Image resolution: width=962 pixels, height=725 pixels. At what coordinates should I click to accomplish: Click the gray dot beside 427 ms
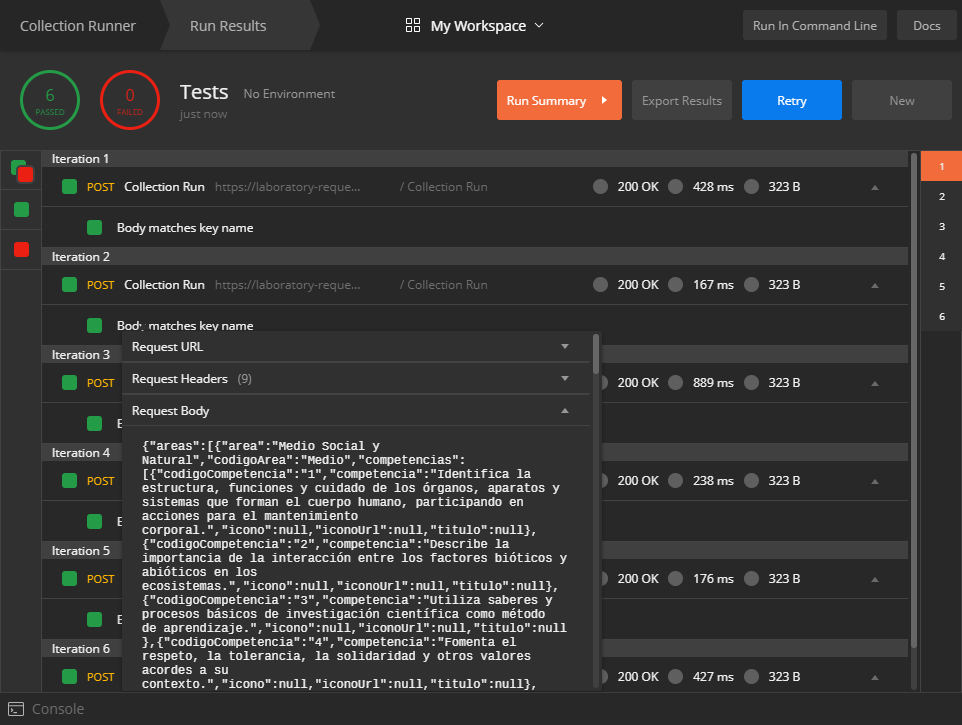(x=675, y=677)
